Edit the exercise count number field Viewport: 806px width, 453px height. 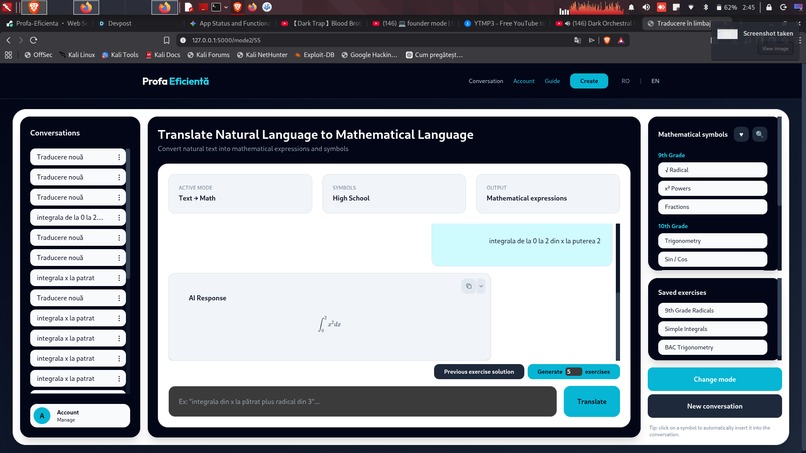(573, 372)
